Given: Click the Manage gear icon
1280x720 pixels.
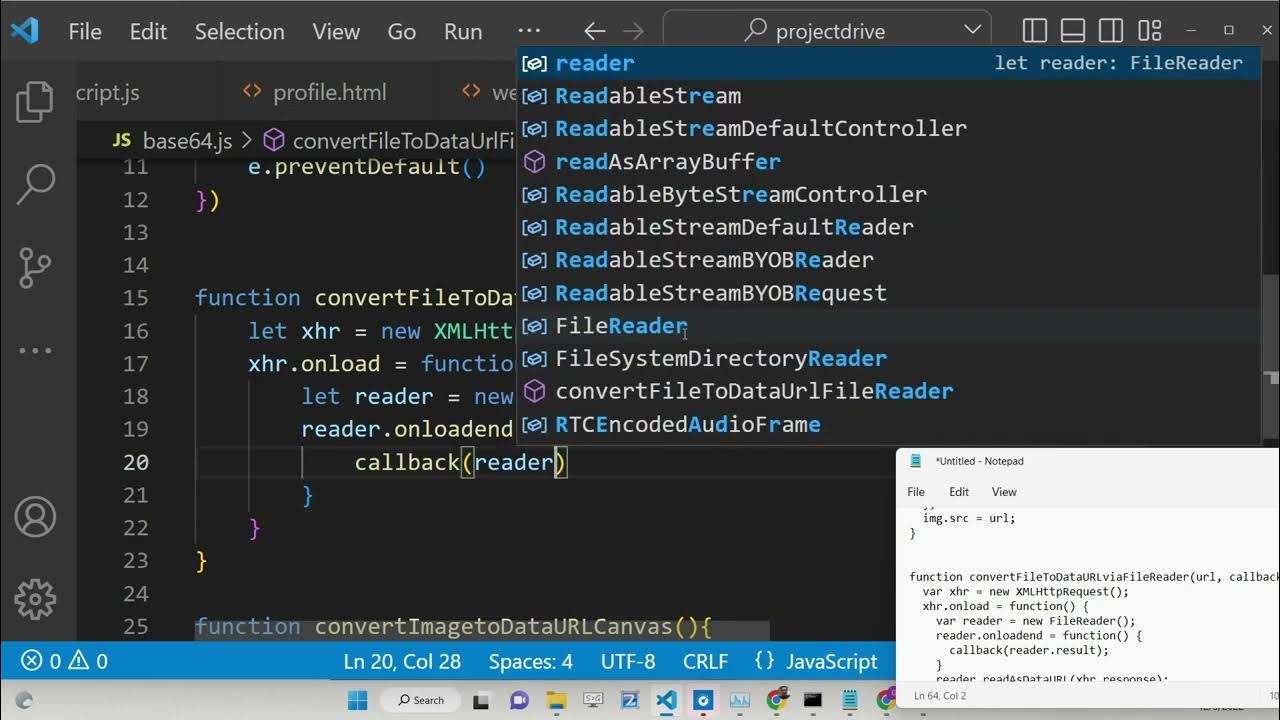Looking at the screenshot, I should (35, 598).
